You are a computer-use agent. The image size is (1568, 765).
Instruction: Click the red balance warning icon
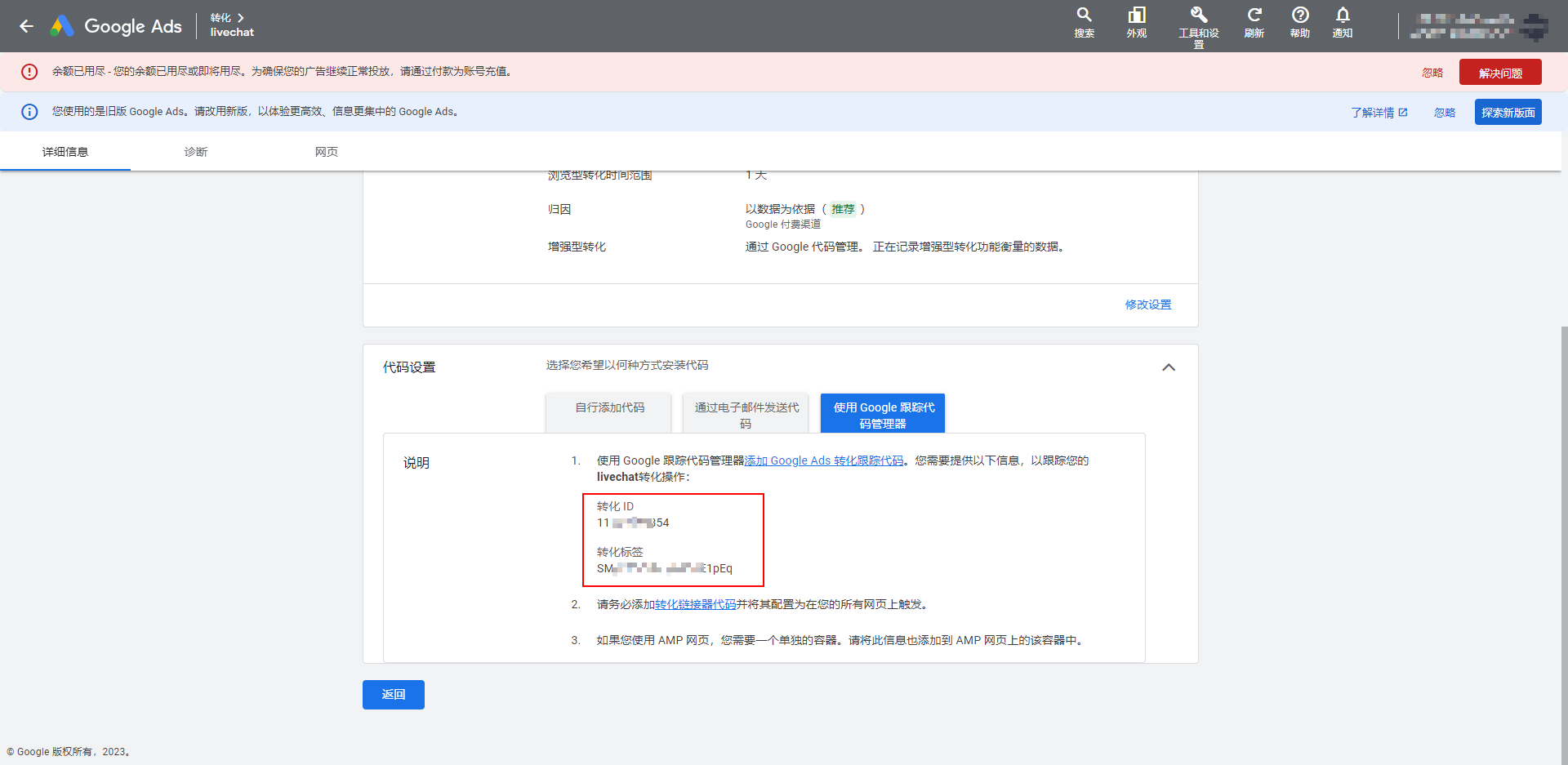coord(29,72)
